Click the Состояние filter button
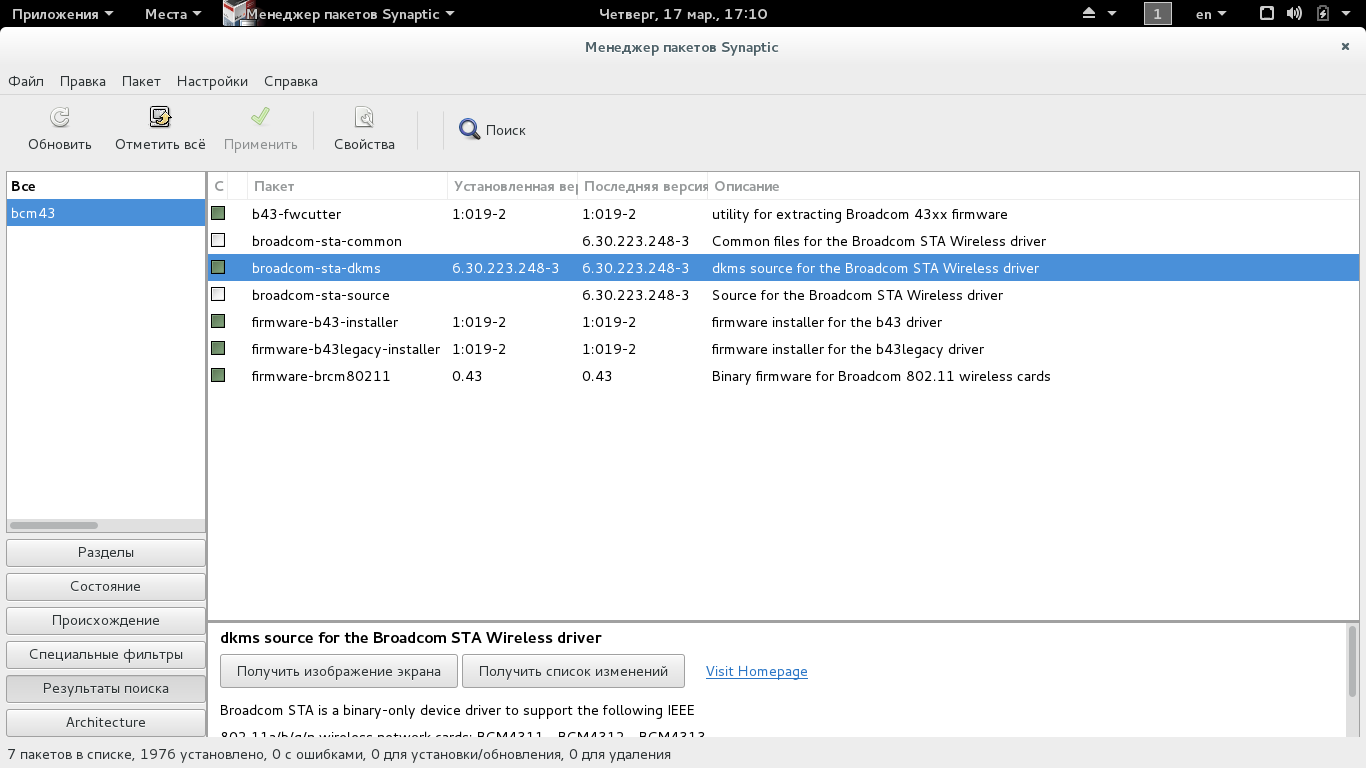Viewport: 1366px width, 768px height. click(x=106, y=586)
